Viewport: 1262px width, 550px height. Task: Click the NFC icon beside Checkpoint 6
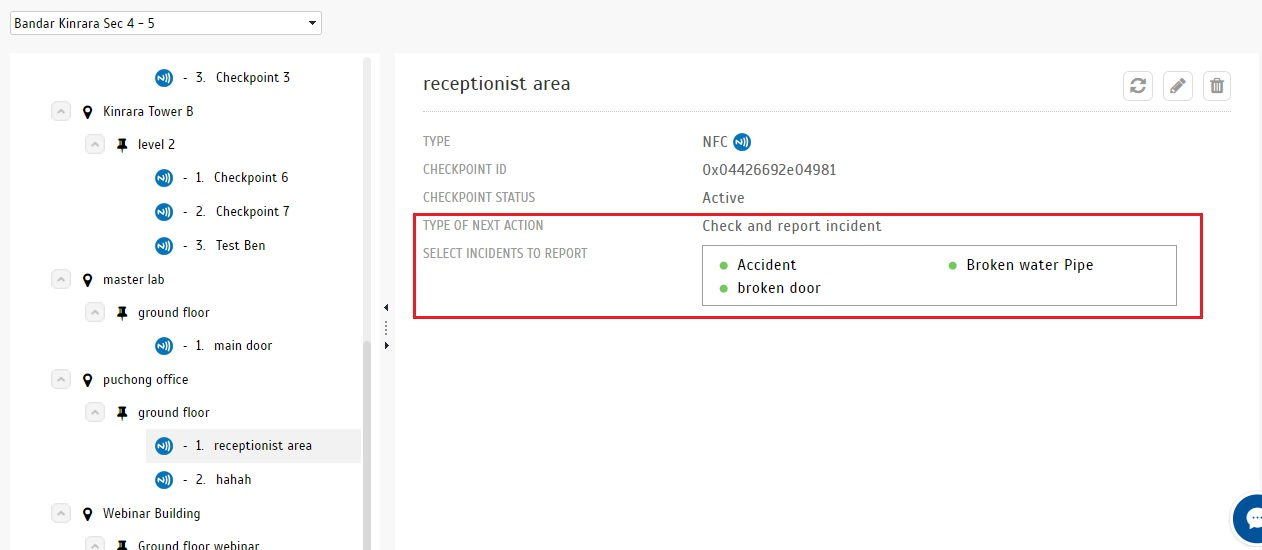coord(164,178)
